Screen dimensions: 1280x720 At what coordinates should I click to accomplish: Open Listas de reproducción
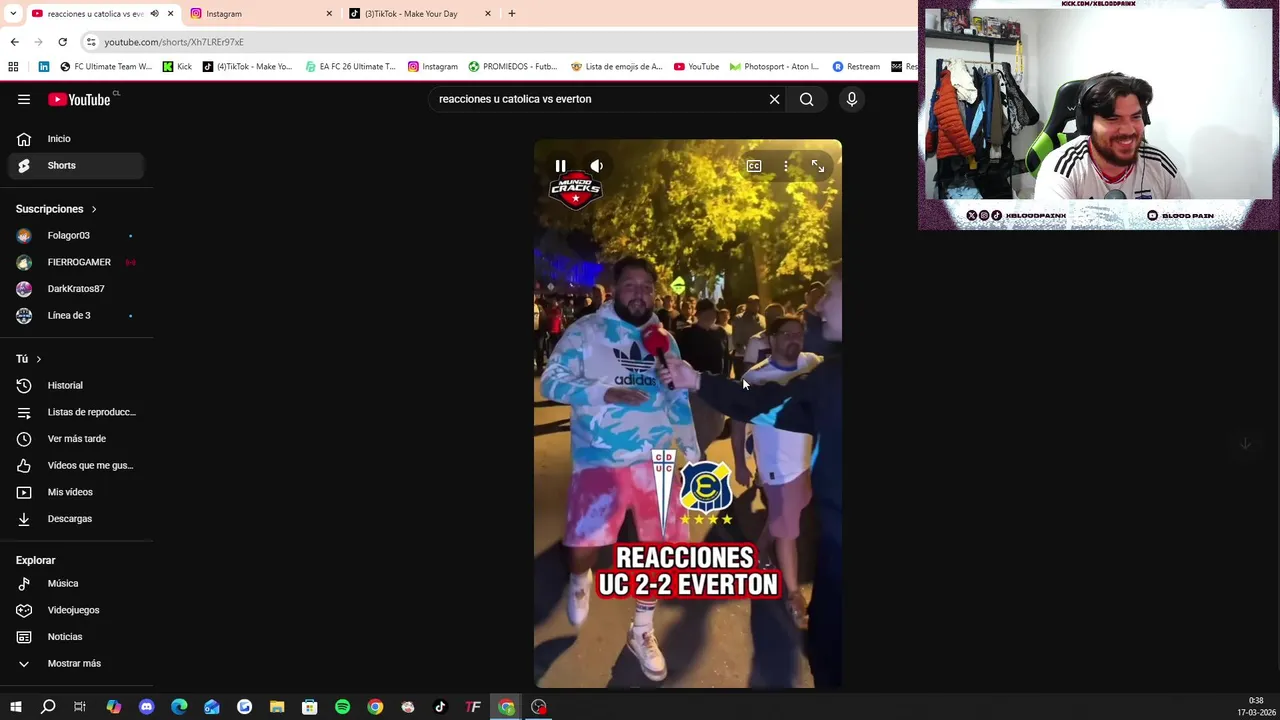(77, 412)
